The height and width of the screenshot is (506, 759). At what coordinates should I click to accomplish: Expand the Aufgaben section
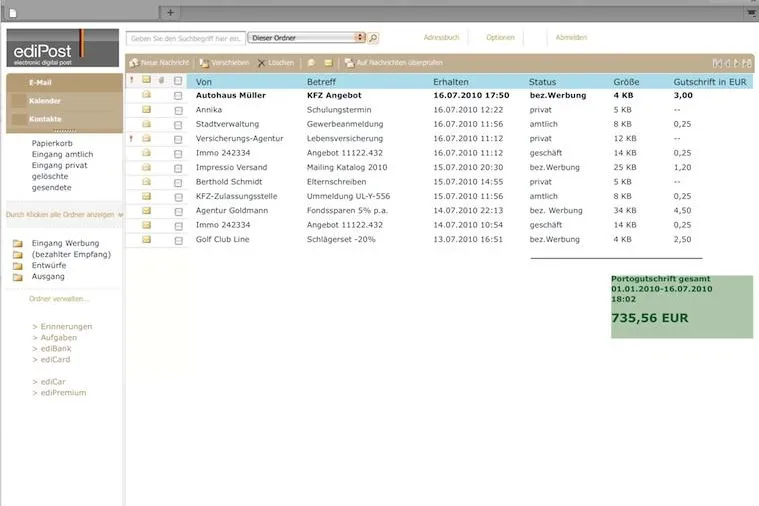[x=54, y=337]
